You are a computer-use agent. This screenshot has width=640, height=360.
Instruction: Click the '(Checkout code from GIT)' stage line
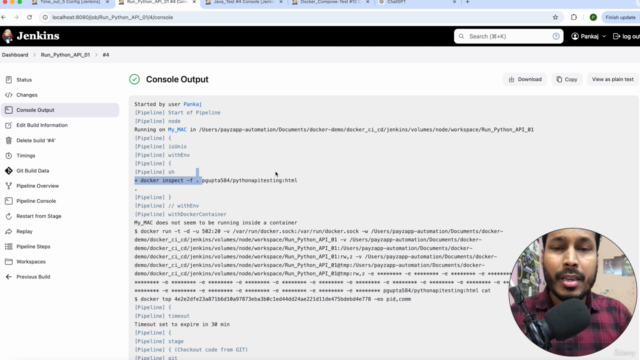191,350
